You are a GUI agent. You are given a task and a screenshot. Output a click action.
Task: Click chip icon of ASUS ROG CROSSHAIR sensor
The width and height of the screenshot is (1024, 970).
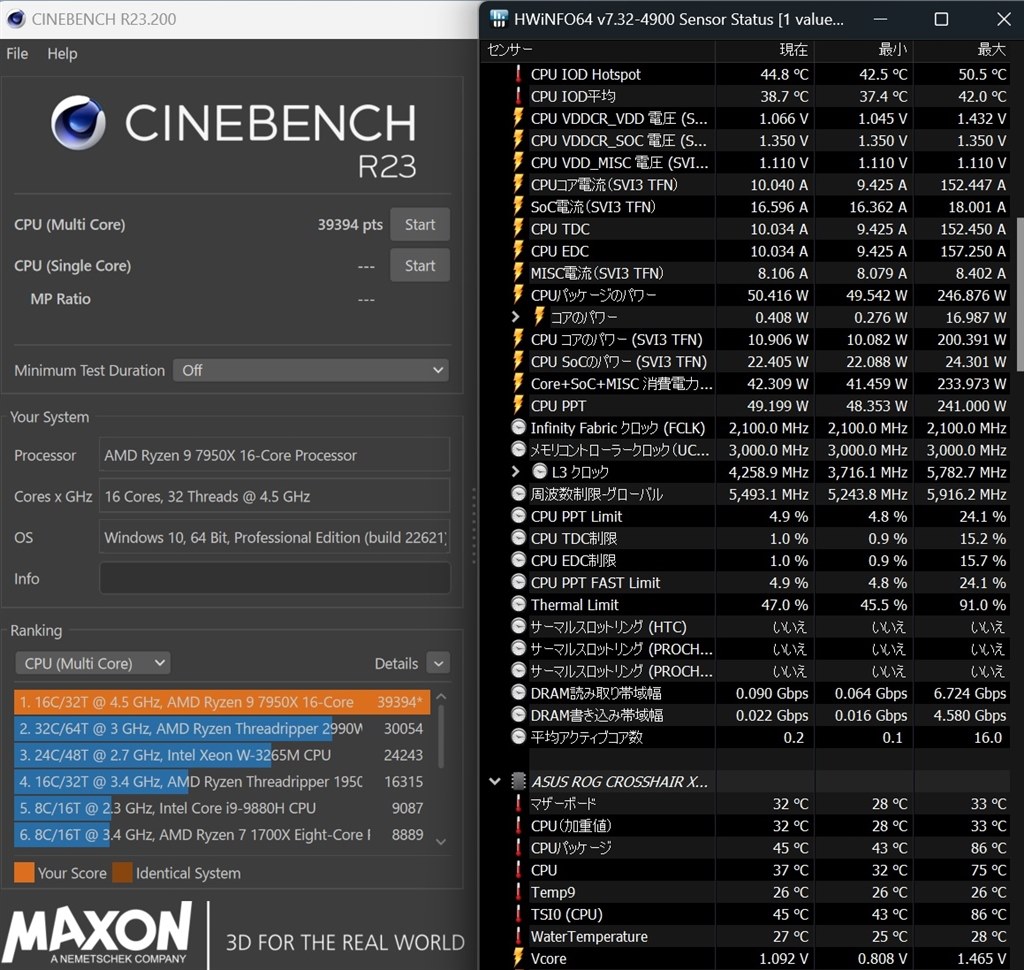click(x=519, y=781)
